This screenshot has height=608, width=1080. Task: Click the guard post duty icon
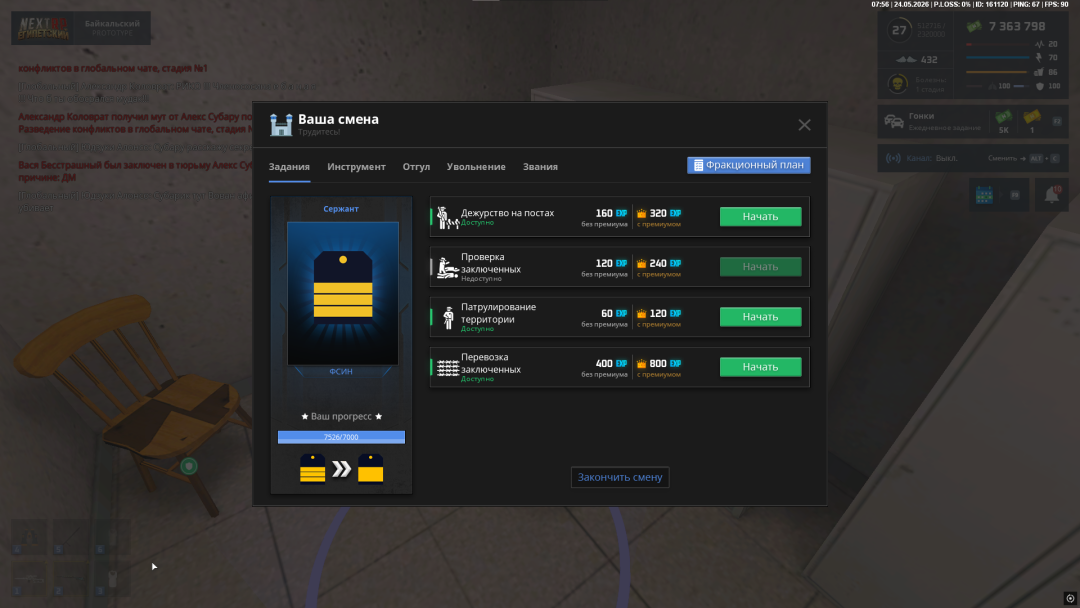tap(448, 217)
